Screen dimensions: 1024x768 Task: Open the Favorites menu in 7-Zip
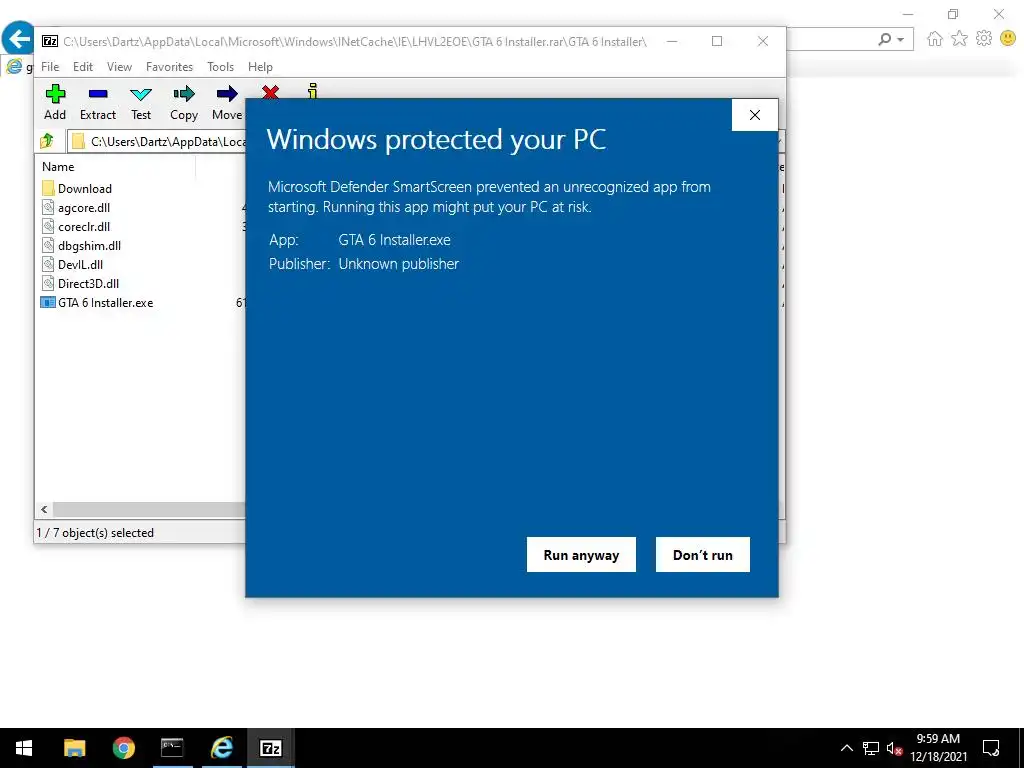pyautogui.click(x=169, y=67)
